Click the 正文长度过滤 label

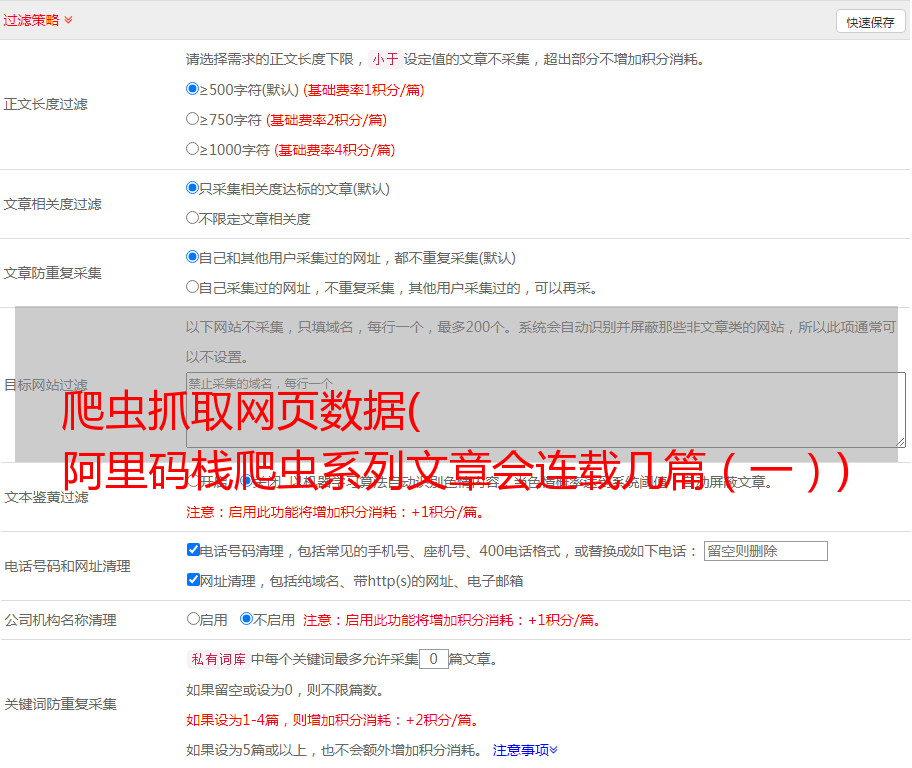(x=45, y=104)
